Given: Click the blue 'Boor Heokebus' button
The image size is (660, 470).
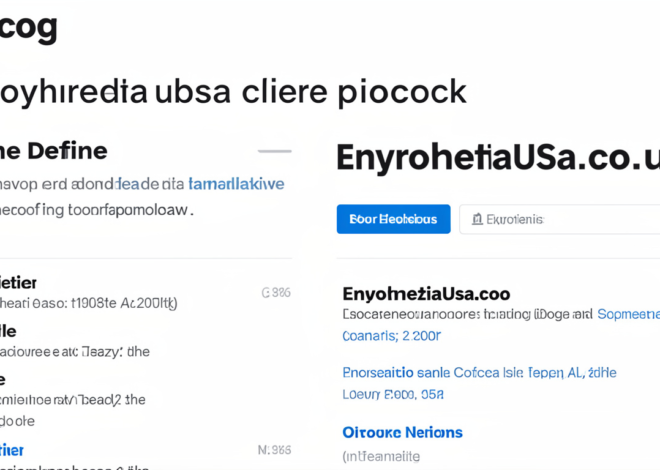Looking at the screenshot, I should [393, 219].
